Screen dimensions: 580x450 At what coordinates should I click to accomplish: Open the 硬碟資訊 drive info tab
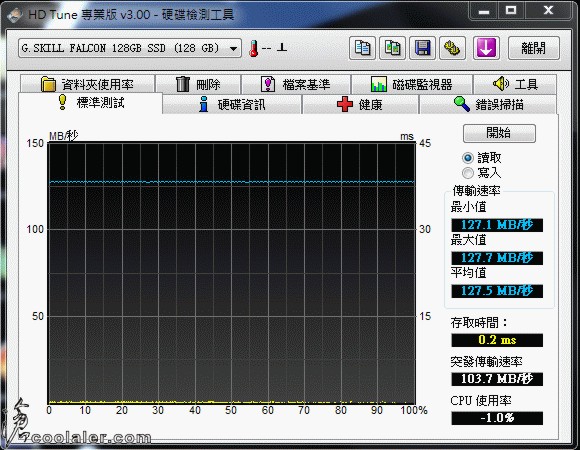(232, 104)
